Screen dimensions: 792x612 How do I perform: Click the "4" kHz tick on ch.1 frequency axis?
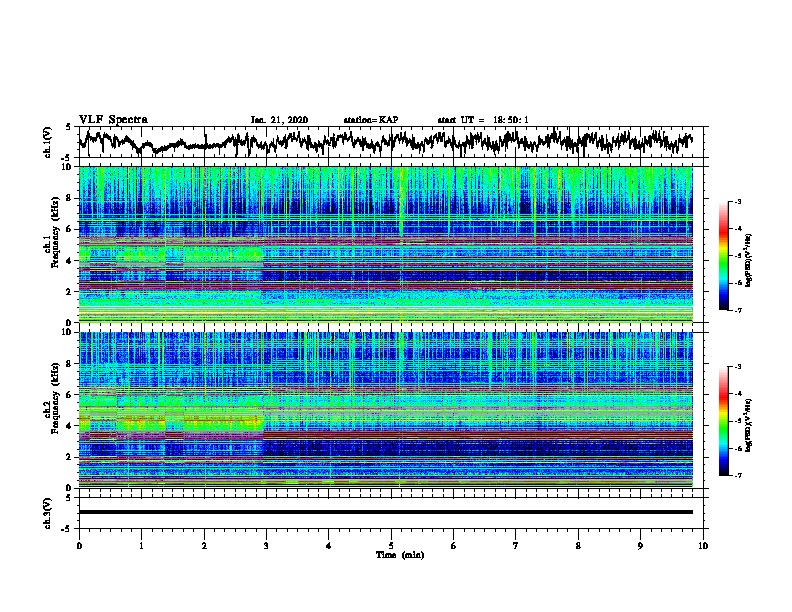[69, 261]
